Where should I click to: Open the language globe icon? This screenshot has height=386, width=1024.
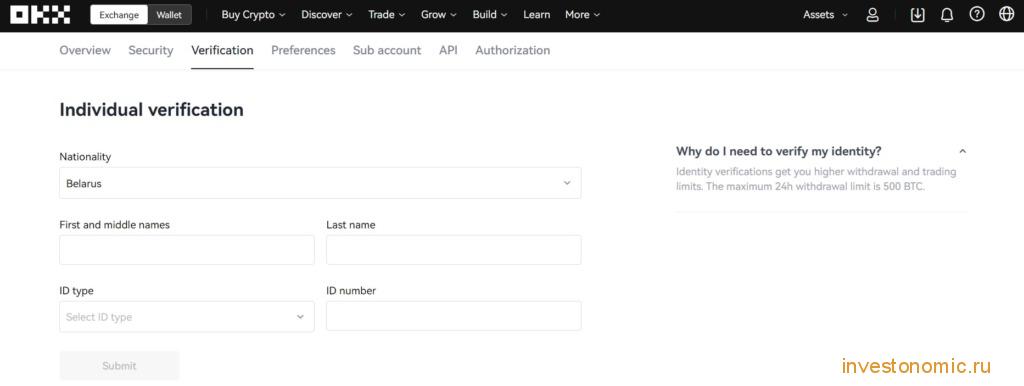1006,14
